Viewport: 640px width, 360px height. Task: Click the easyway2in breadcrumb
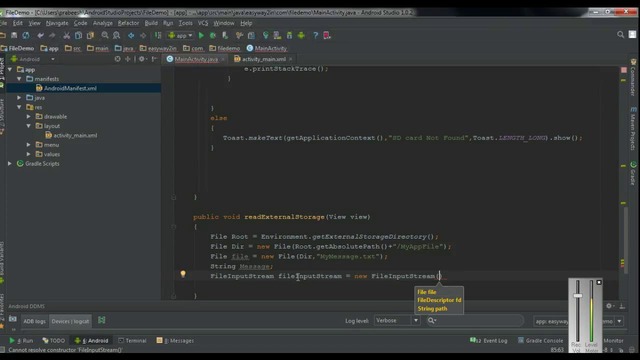(158, 48)
